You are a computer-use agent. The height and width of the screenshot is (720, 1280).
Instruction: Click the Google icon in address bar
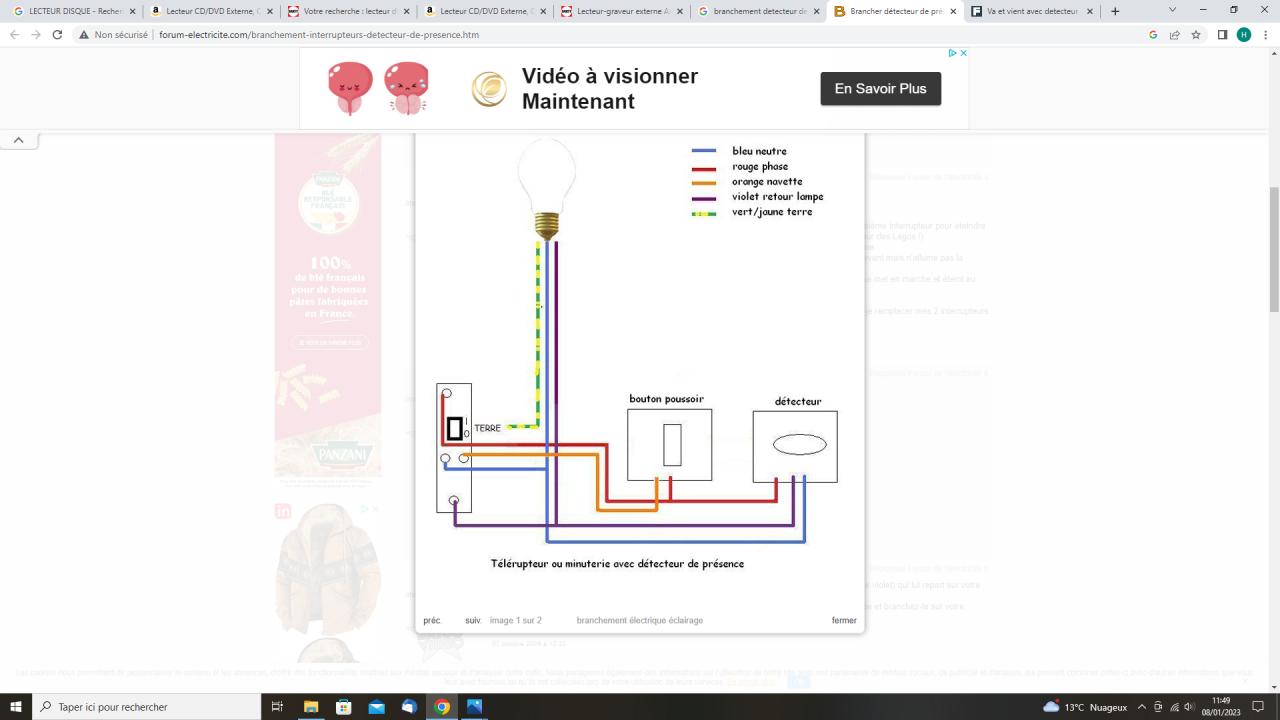pos(1153,34)
